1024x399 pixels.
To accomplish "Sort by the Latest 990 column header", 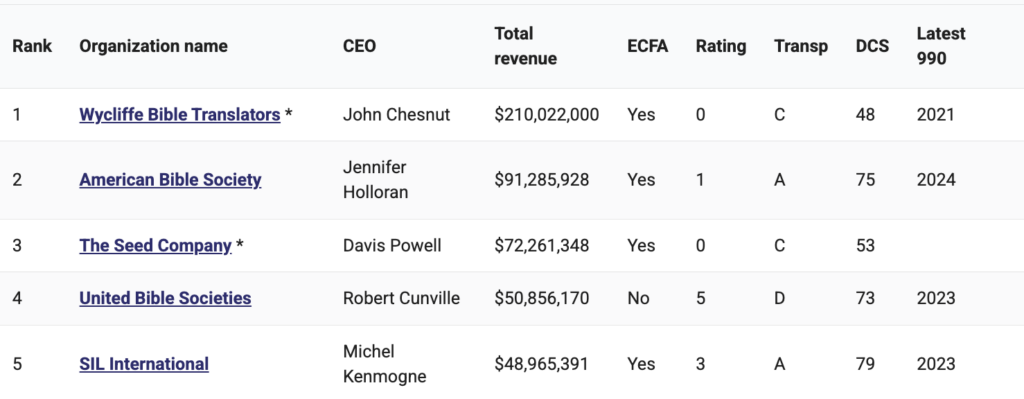I will (941, 46).
